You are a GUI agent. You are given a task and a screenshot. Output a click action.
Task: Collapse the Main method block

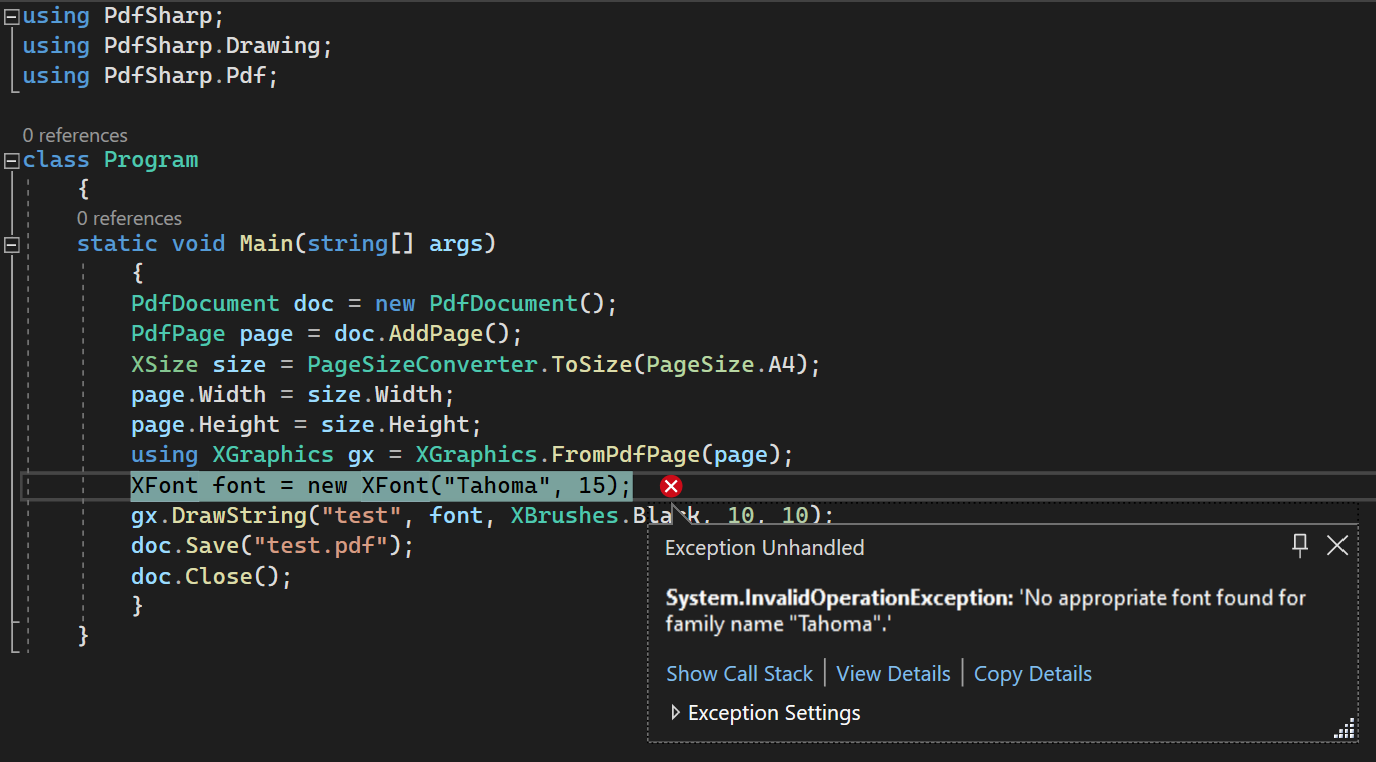11,244
